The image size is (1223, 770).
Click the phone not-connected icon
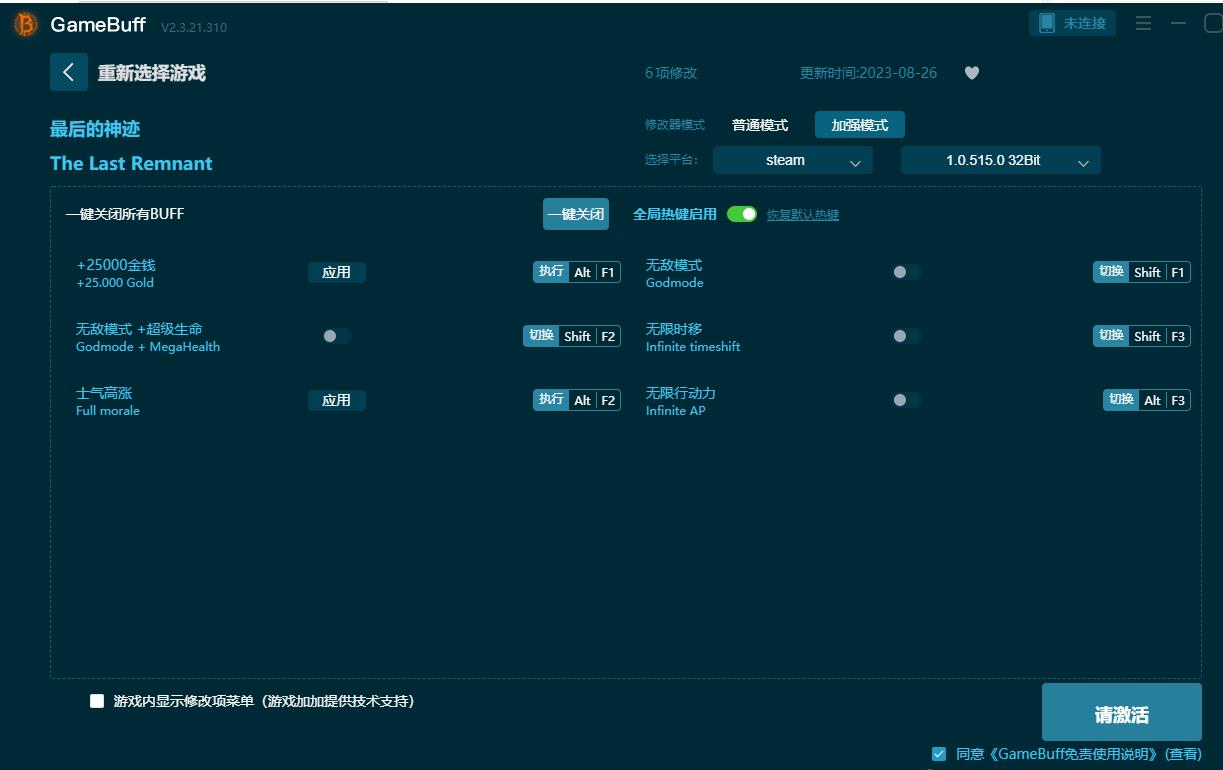coord(1047,23)
